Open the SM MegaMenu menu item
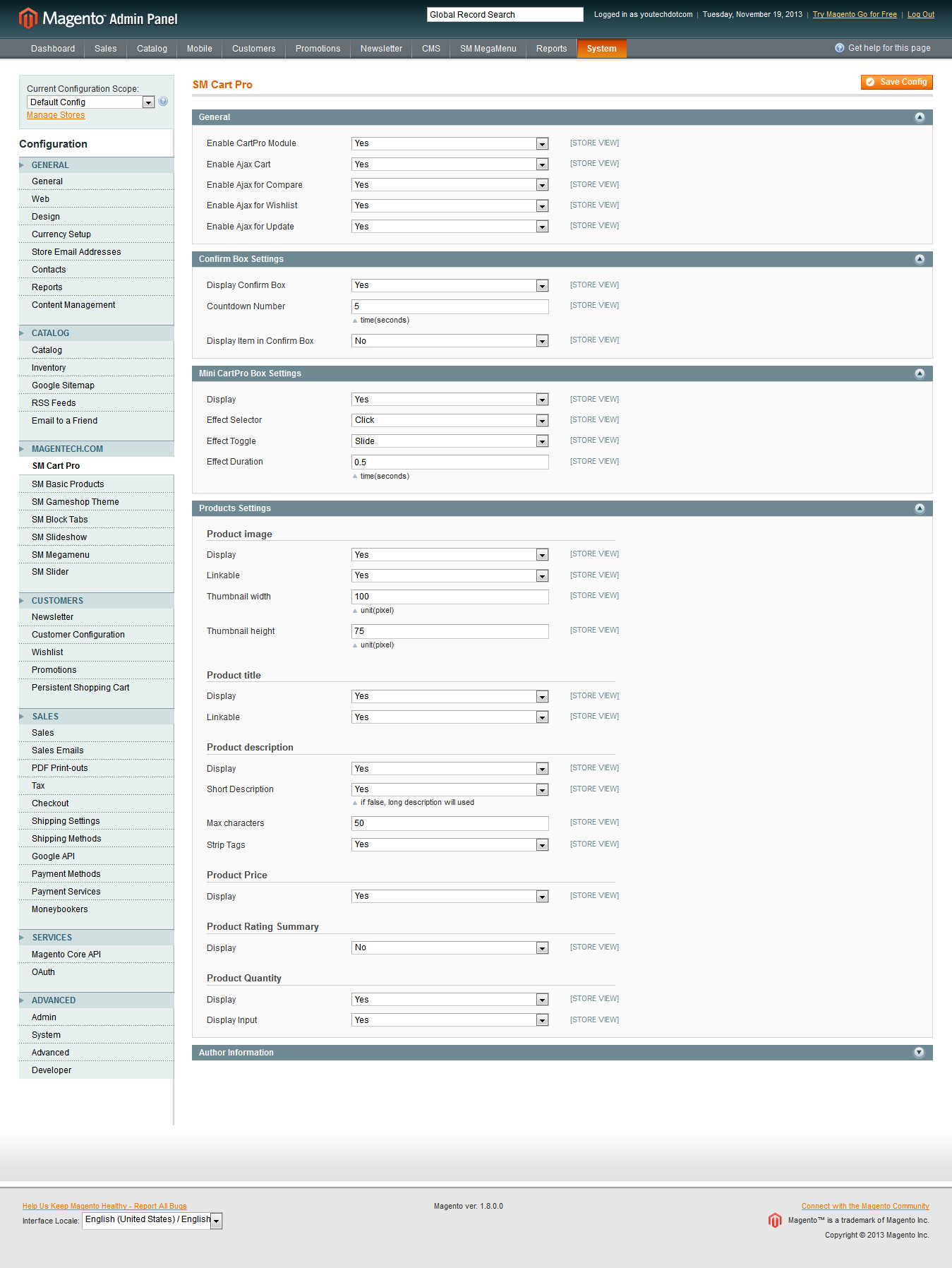 coord(488,49)
